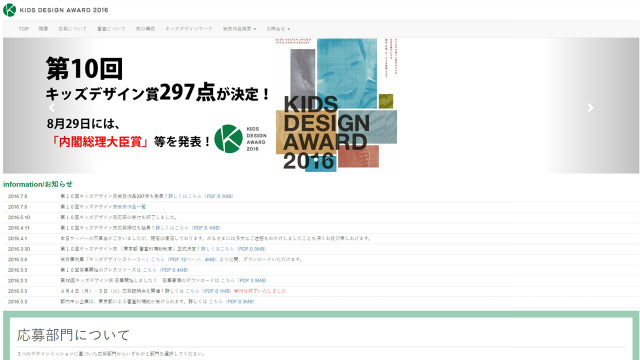This screenshot has width=640, height=360.
Task: Click the red 「内閣総理大臣賞」 banner text
Action: [99, 142]
